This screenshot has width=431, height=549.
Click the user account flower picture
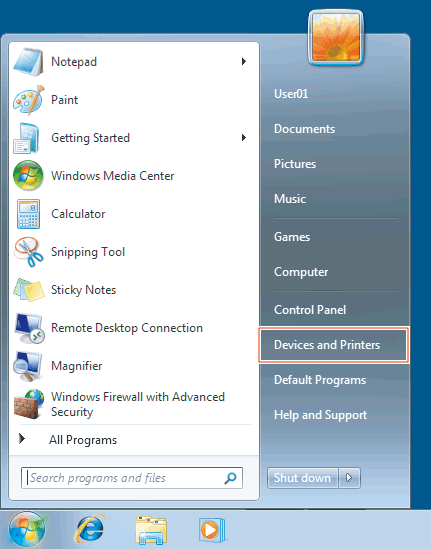(x=336, y=38)
